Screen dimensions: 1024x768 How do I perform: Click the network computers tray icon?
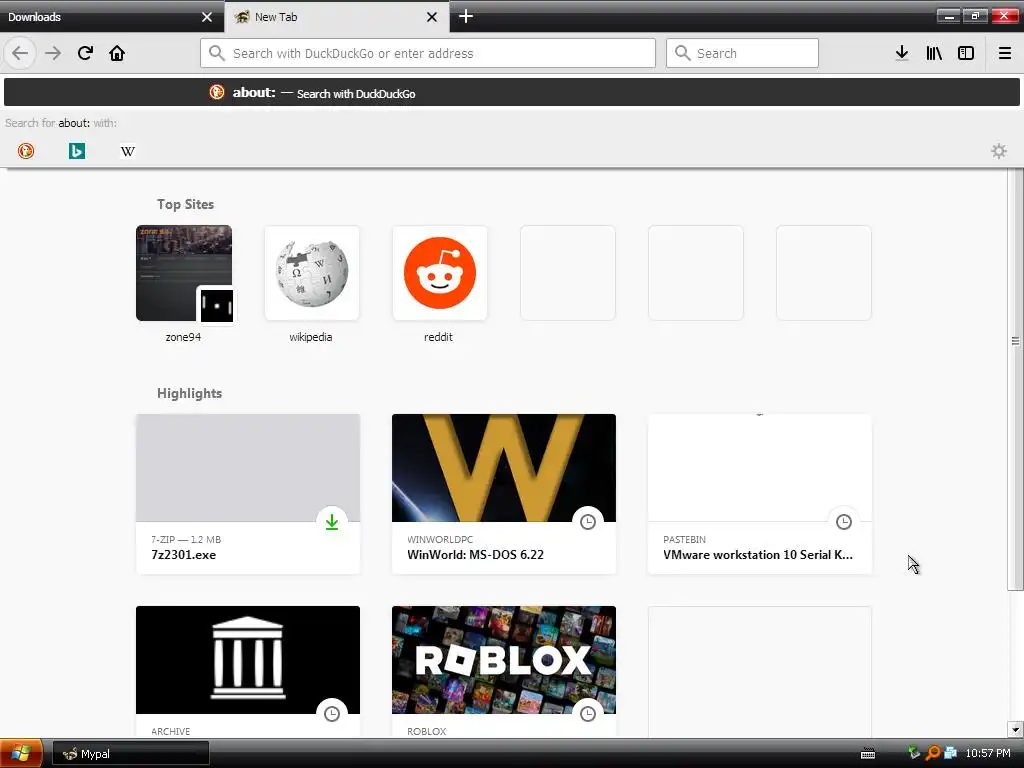click(950, 753)
